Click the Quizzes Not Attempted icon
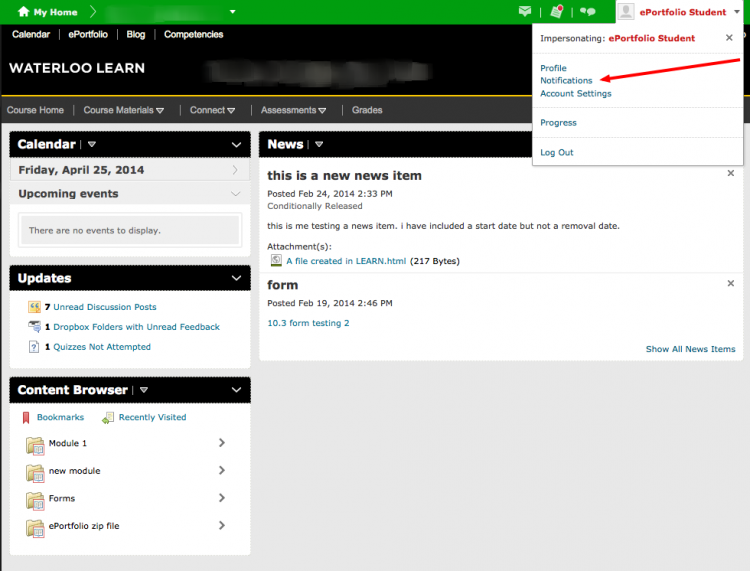The width and height of the screenshot is (750, 571). tap(34, 347)
